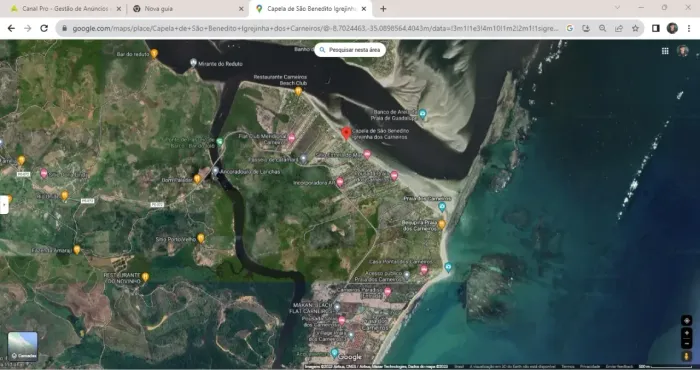700x370 pixels.
Task: Open the Camadas layers thumbnail
Action: pyautogui.click(x=23, y=346)
